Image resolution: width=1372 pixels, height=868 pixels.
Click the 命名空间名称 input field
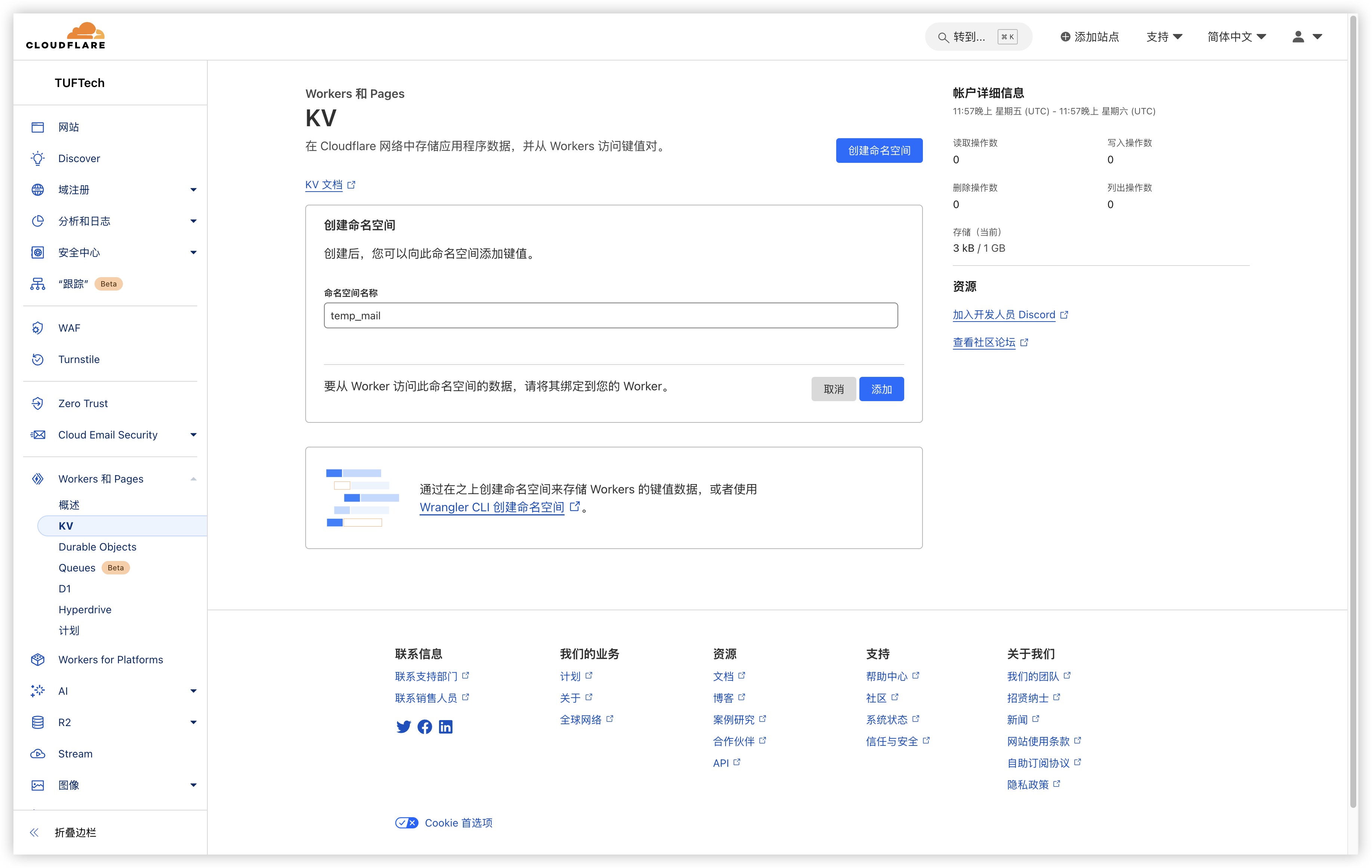pyautogui.click(x=610, y=316)
